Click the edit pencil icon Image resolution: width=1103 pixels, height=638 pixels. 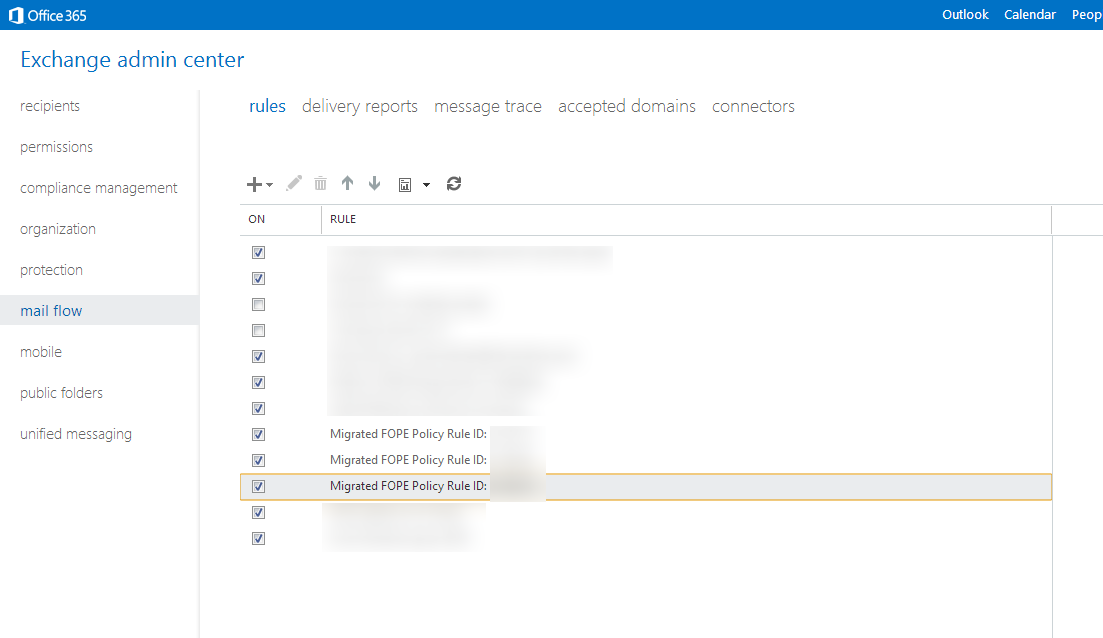coord(294,184)
